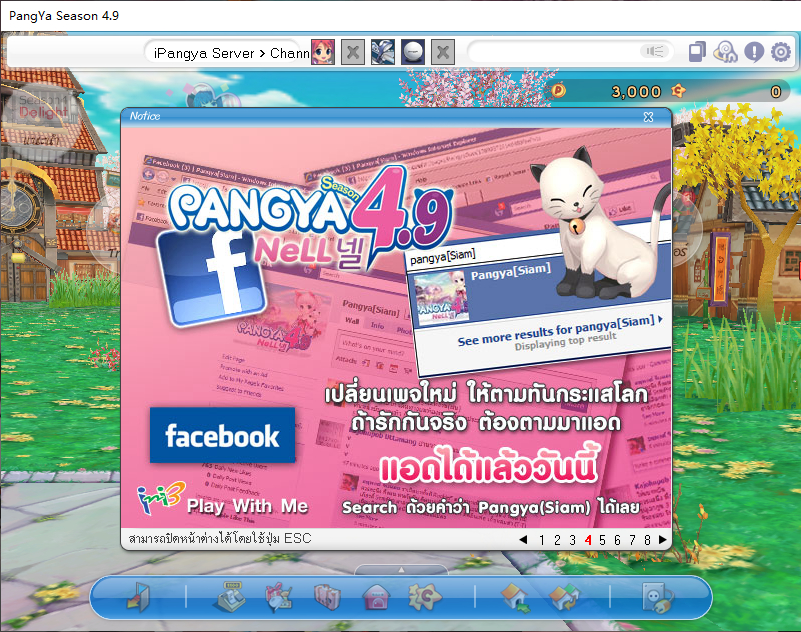This screenshot has width=801, height=632.
Task: Expand the bottom bar with the up-arrow tab
Action: (401, 570)
